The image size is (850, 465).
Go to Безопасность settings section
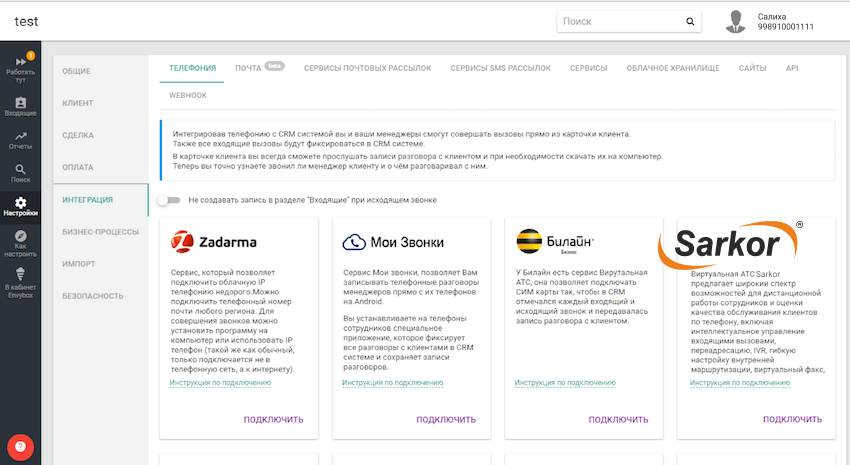coord(93,296)
